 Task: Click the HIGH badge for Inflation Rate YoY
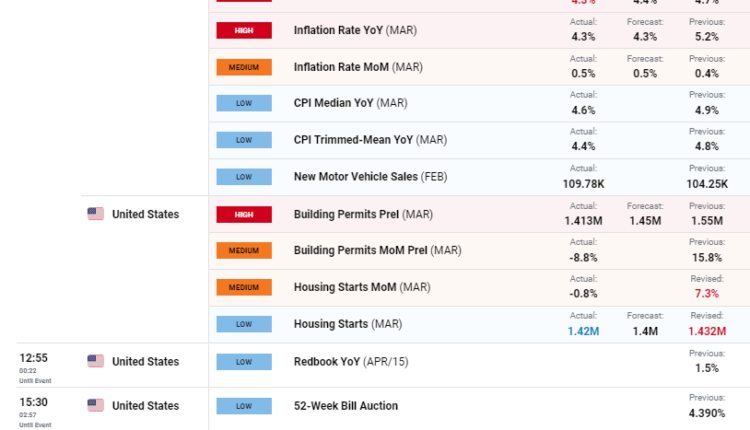coord(244,30)
